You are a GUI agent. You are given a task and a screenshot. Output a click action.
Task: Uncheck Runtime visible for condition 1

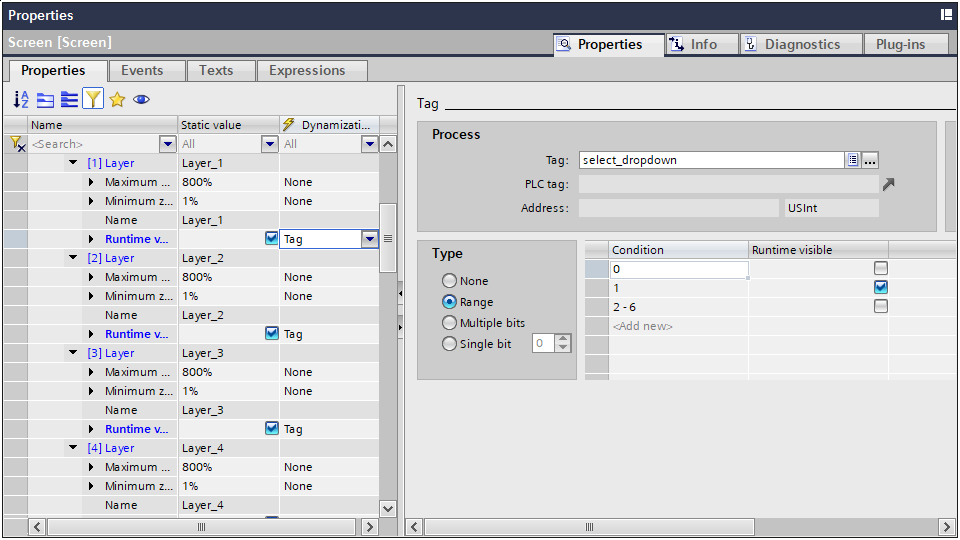click(x=880, y=287)
